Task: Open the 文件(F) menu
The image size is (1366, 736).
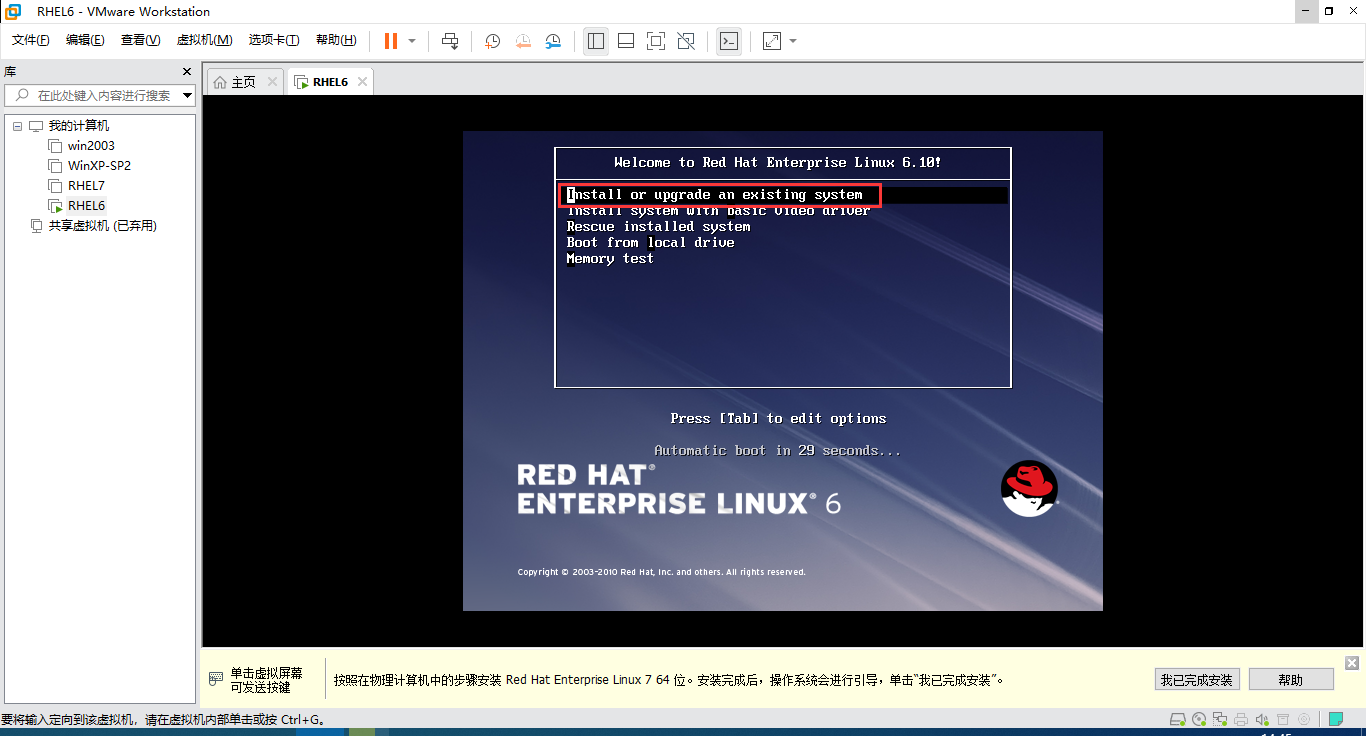Action: [x=30, y=40]
